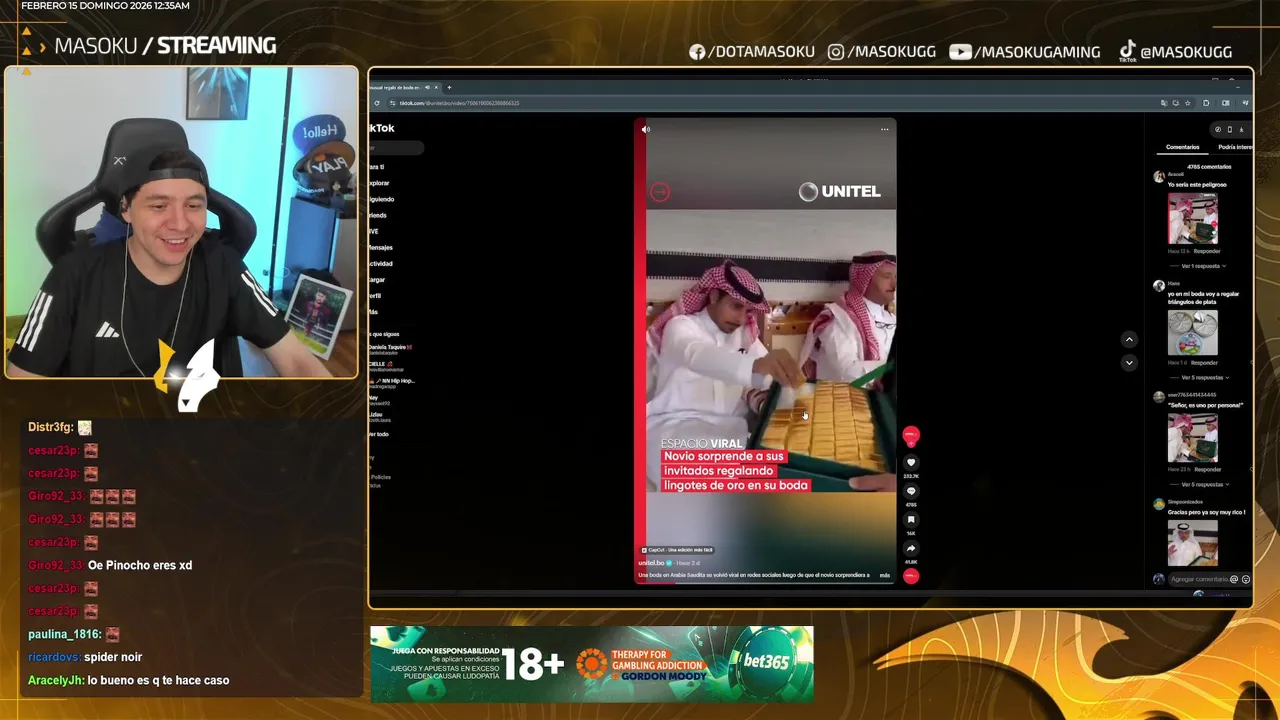This screenshot has width=1280, height=720.
Task: Open Mensajes in TikTok sidebar
Action: click(380, 248)
